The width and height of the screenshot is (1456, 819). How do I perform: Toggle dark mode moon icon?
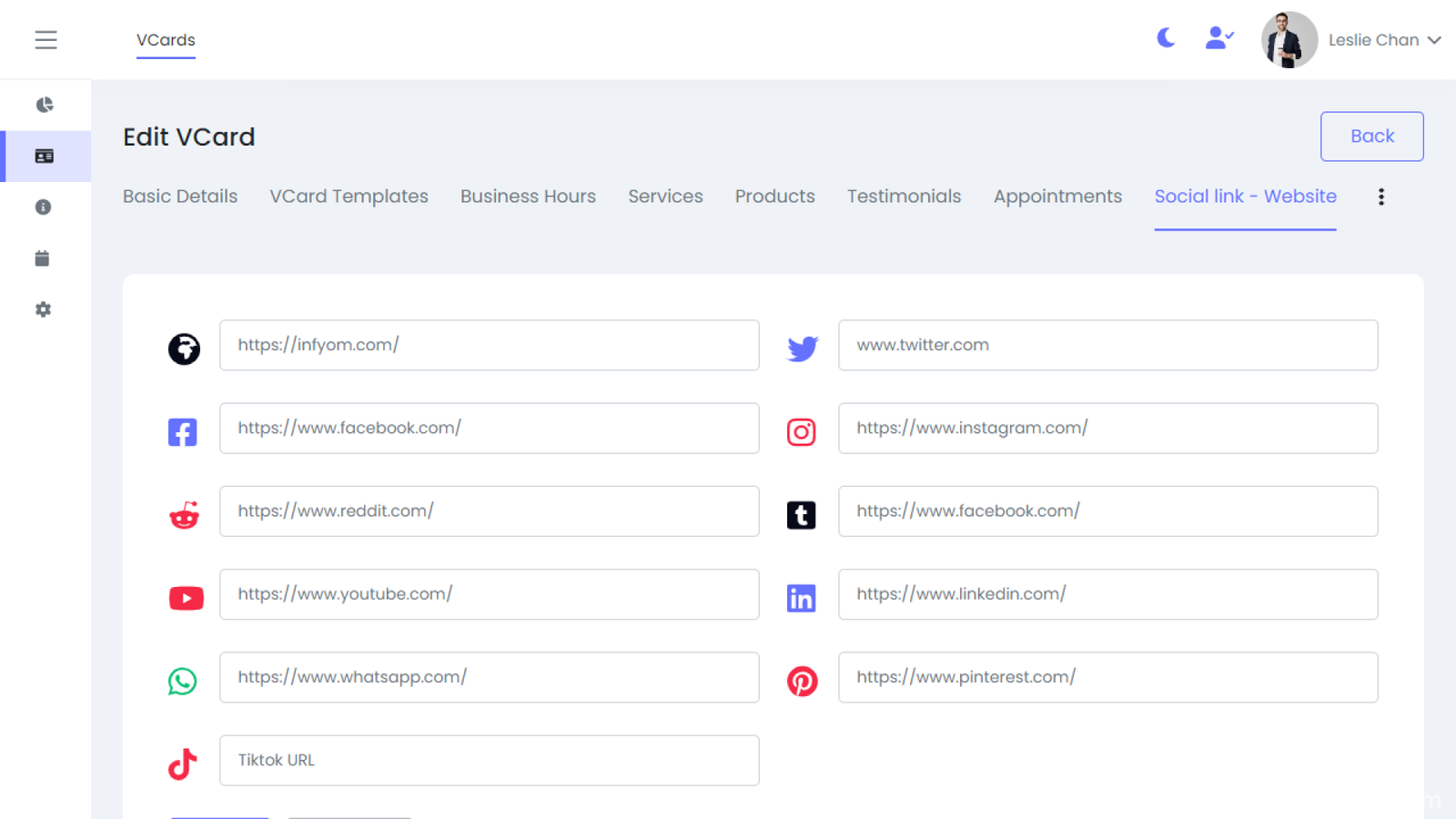[x=1166, y=37]
